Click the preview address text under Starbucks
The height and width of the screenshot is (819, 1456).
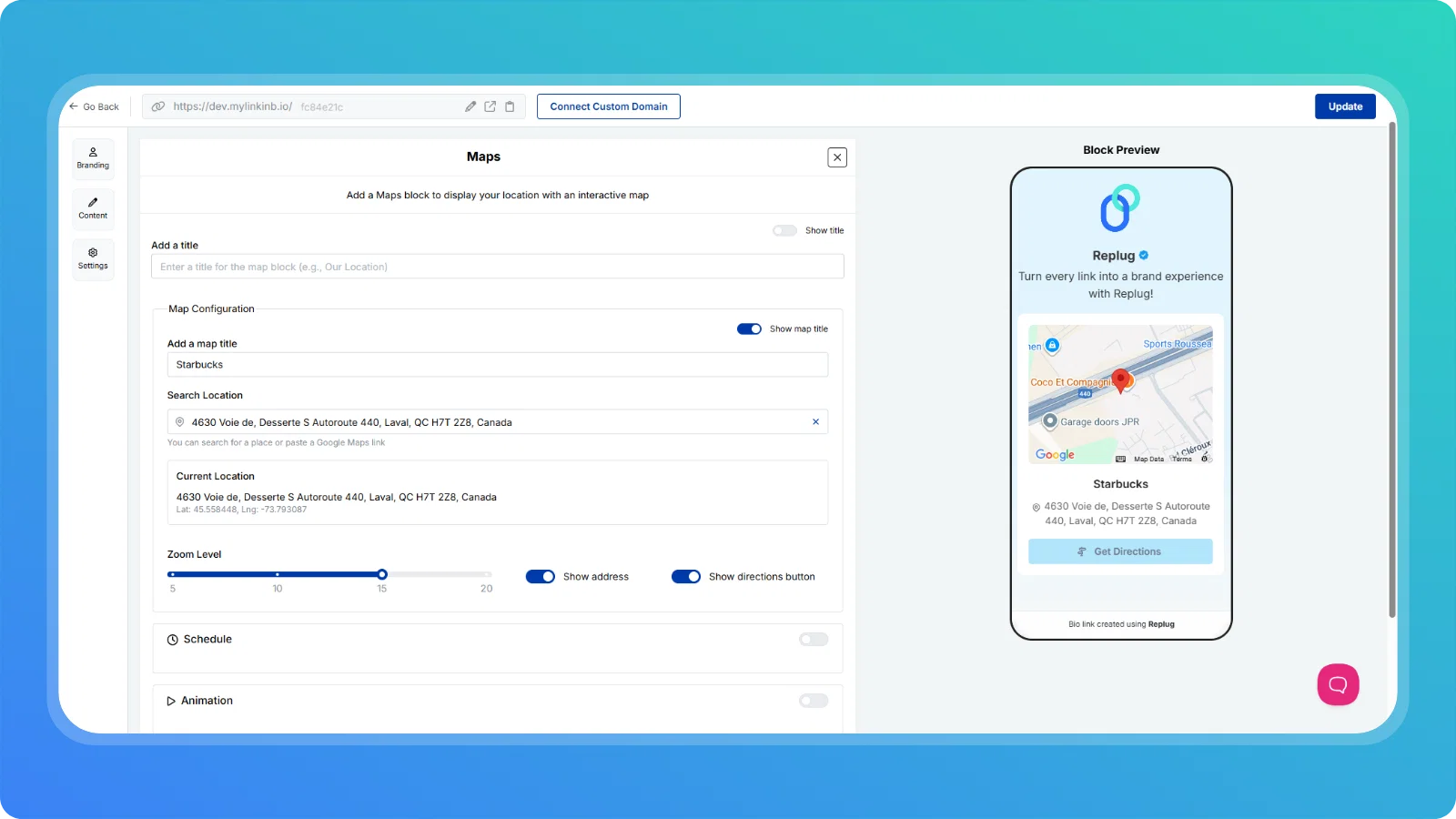point(1127,514)
